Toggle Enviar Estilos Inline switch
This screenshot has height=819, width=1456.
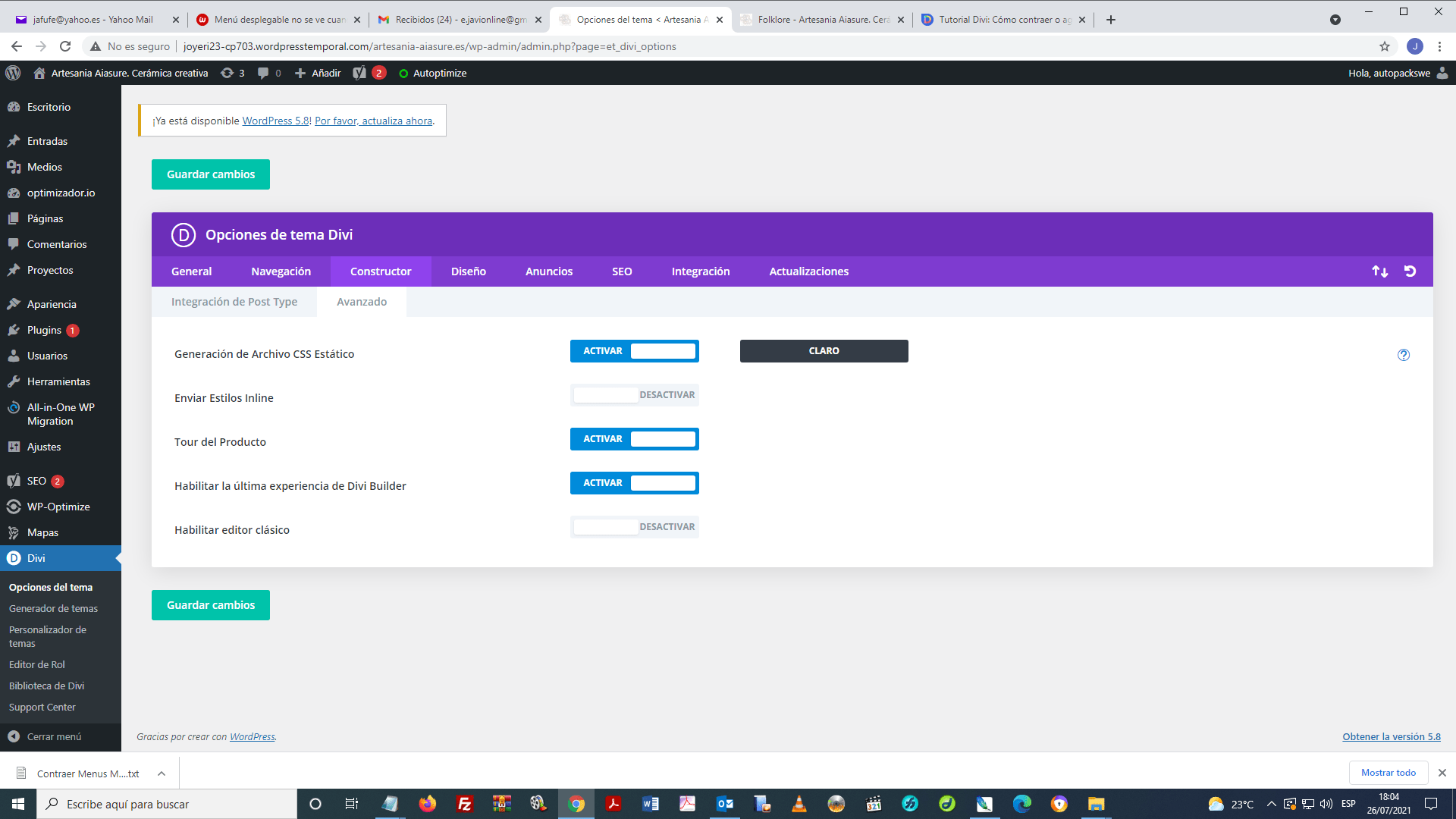tap(635, 395)
